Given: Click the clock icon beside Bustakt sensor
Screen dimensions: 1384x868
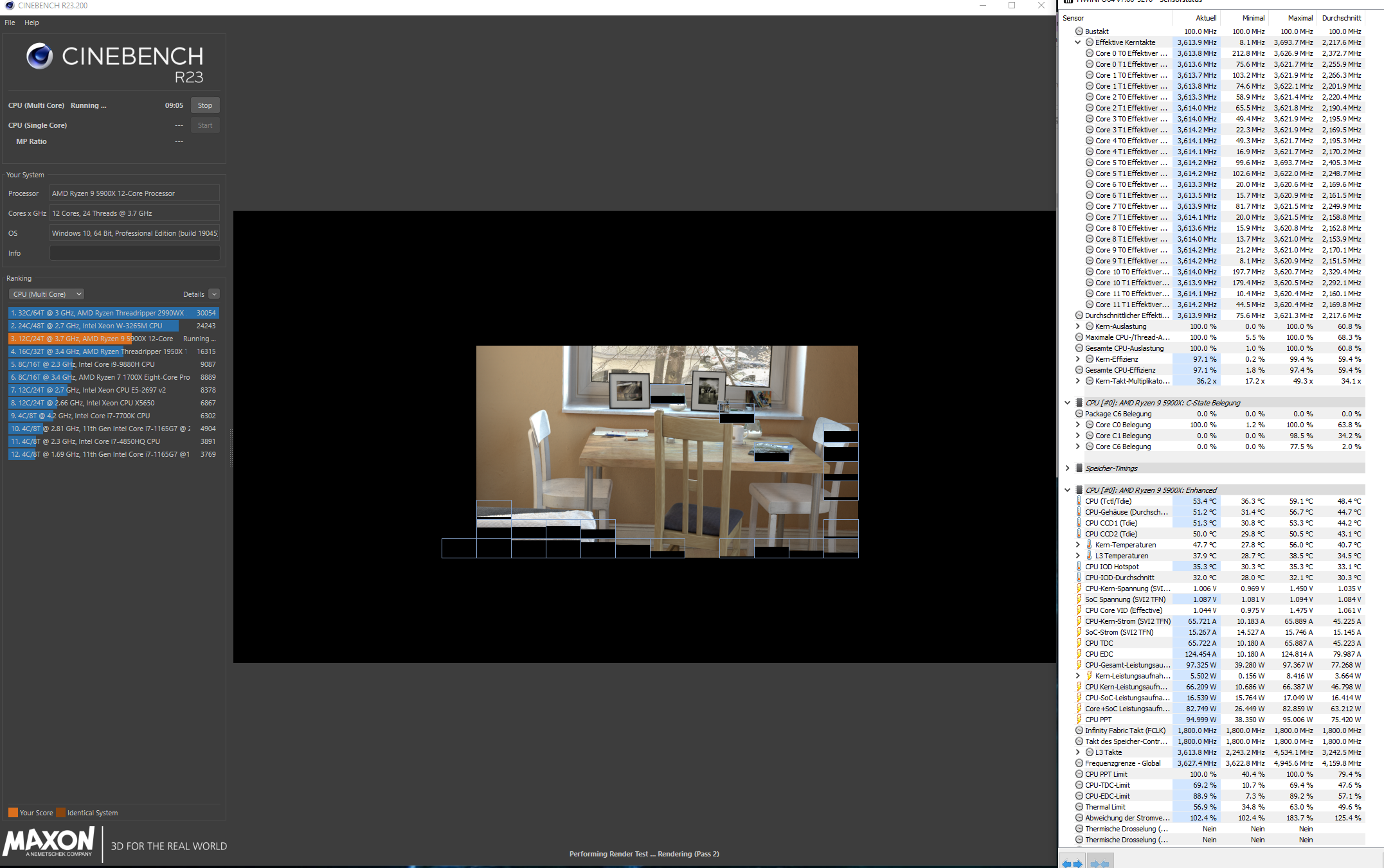Looking at the screenshot, I should [1079, 31].
